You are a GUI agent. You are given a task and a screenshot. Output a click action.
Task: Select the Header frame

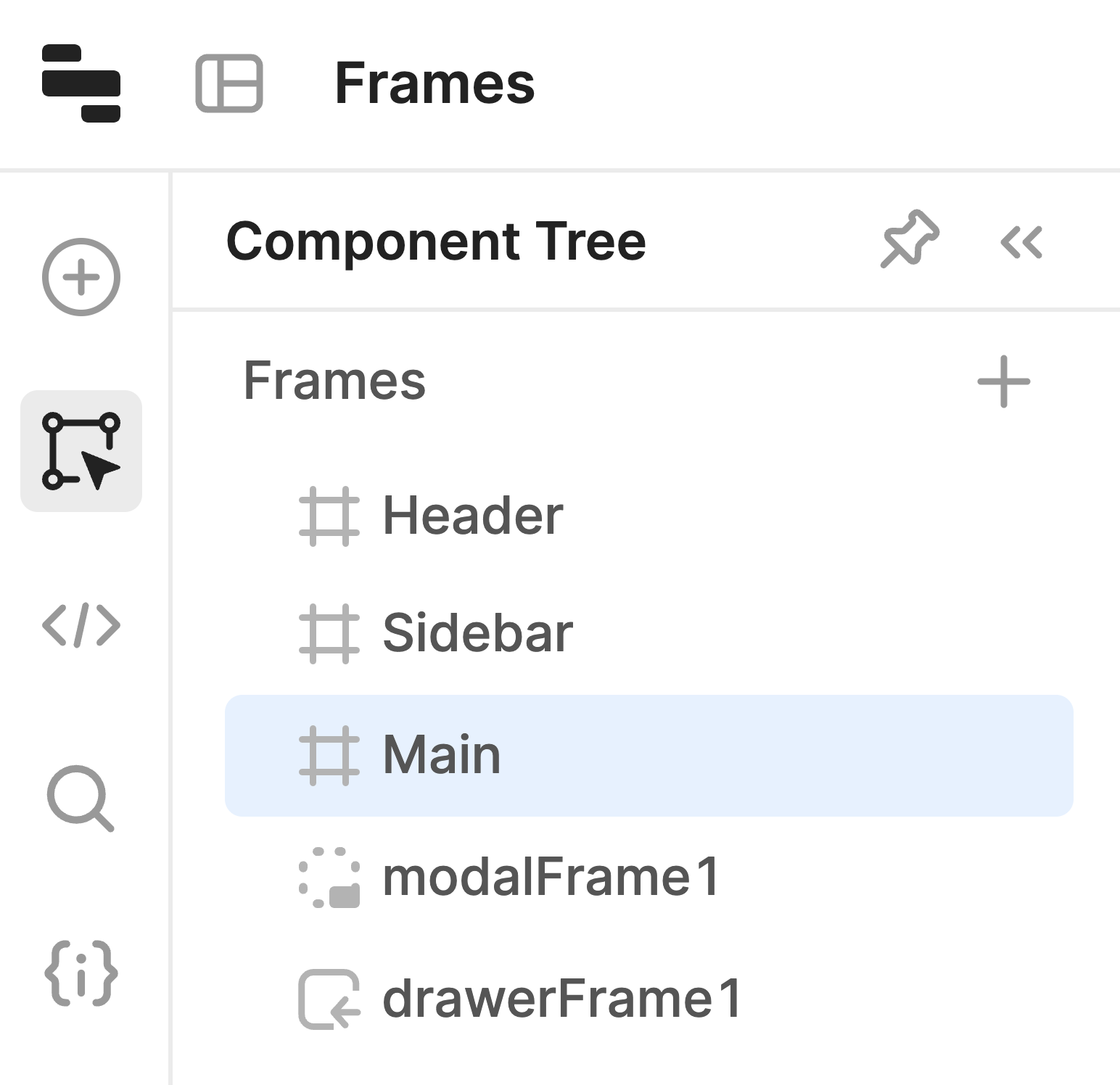[473, 516]
